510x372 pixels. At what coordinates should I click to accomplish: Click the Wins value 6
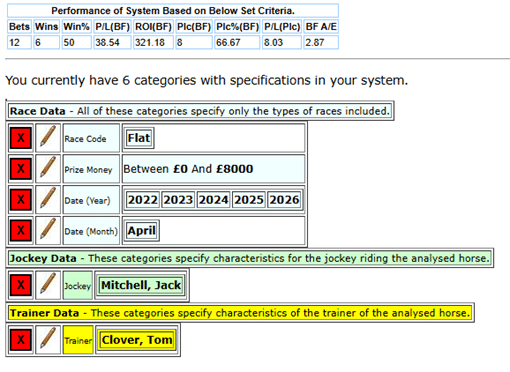[x=47, y=42]
